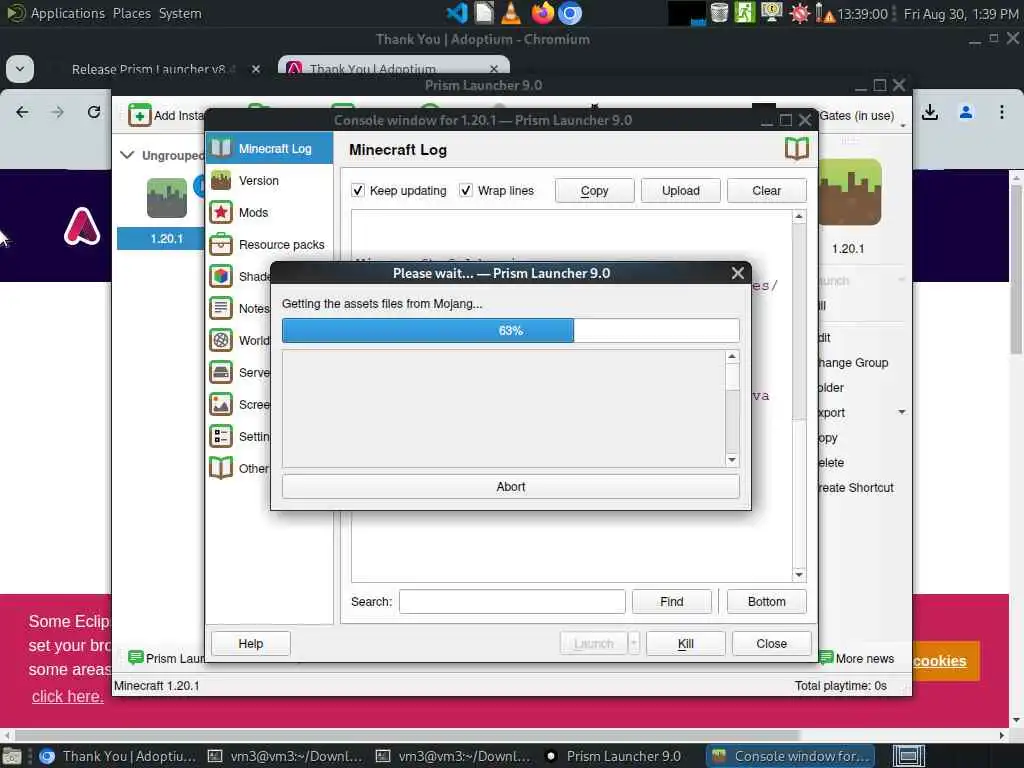Close the Please wait dialog
Image resolution: width=1024 pixels, height=768 pixels.
pyautogui.click(x=738, y=273)
